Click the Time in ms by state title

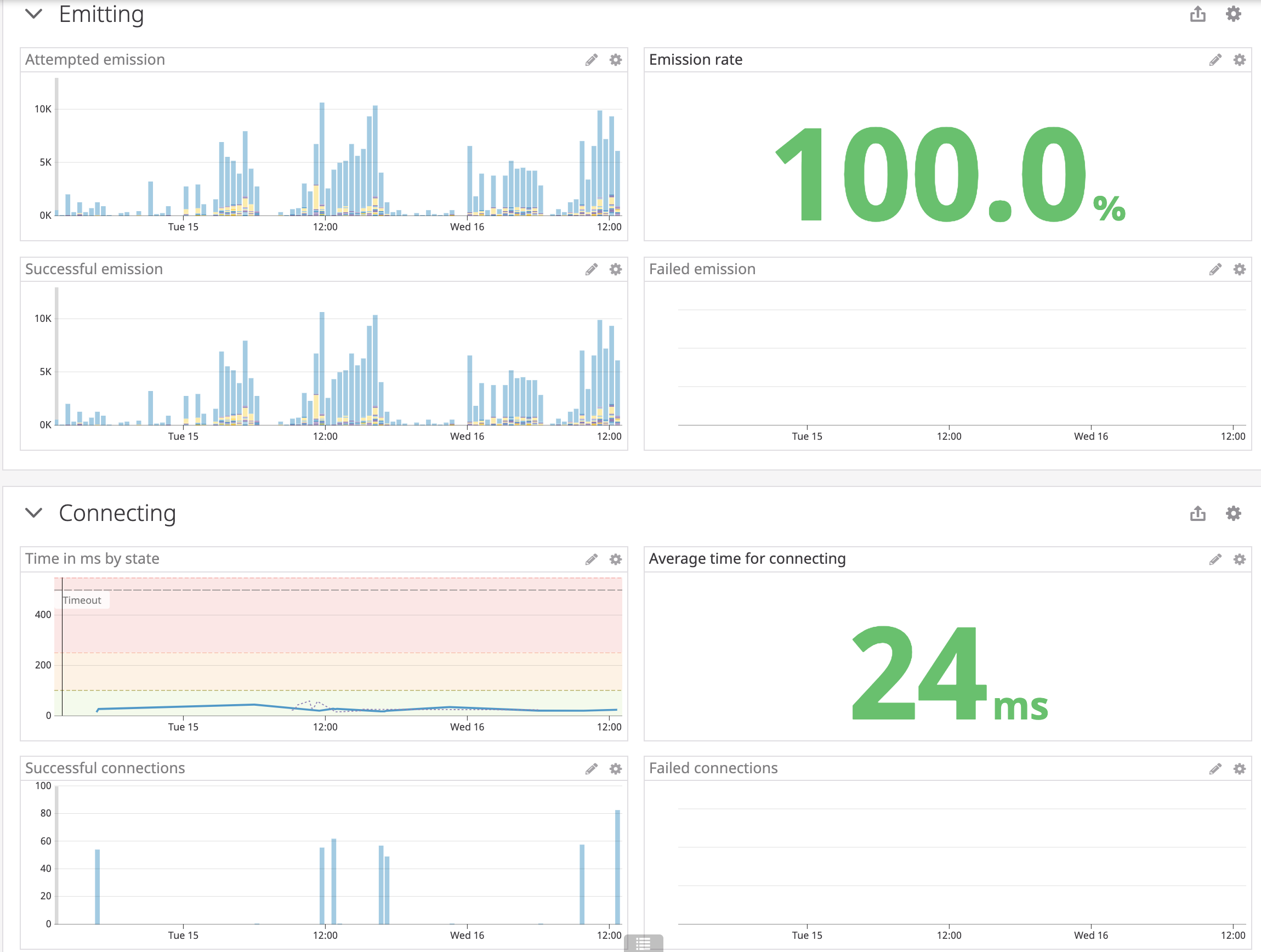click(x=92, y=558)
